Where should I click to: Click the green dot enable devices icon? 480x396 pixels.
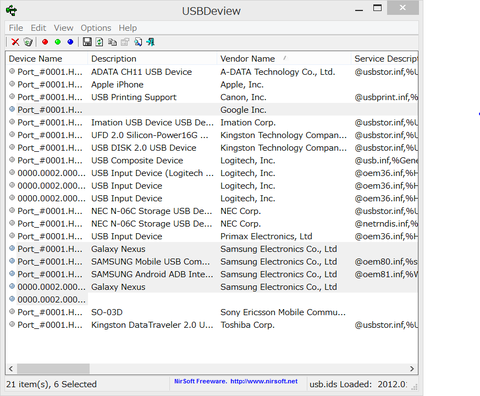58,42
